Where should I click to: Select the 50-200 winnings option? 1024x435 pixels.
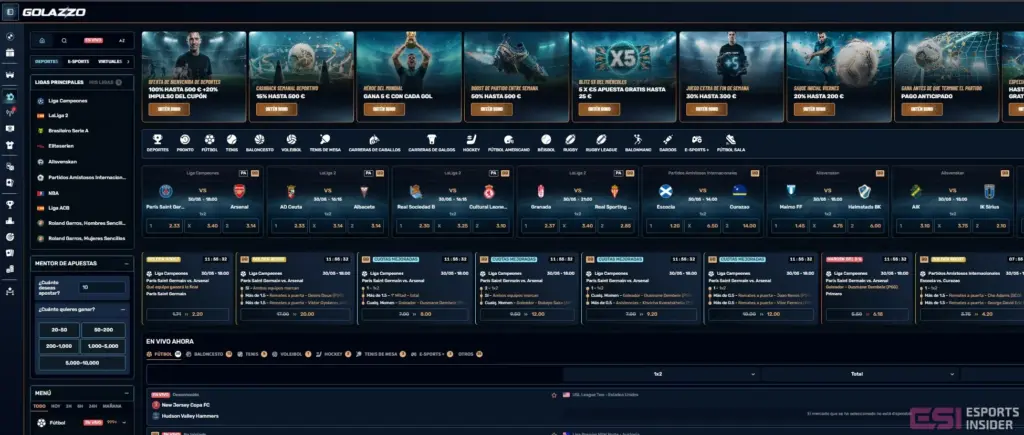point(103,330)
